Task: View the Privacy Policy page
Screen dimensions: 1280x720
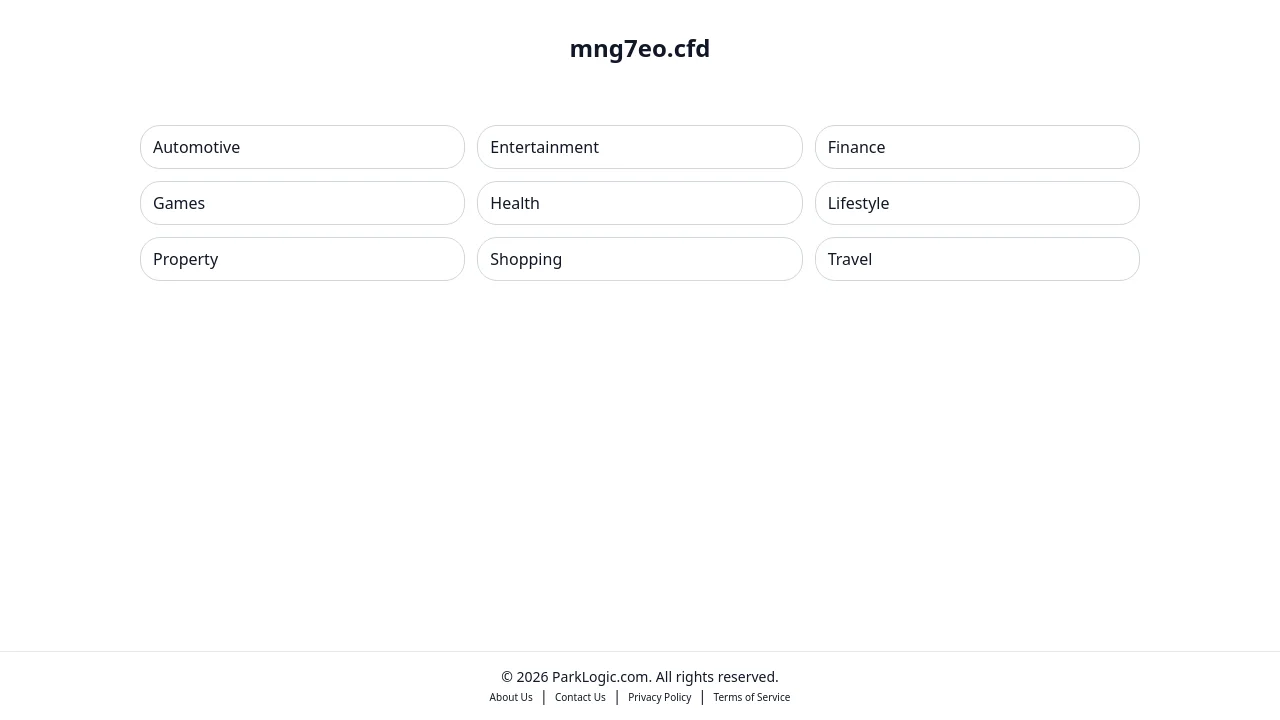Action: (x=660, y=697)
